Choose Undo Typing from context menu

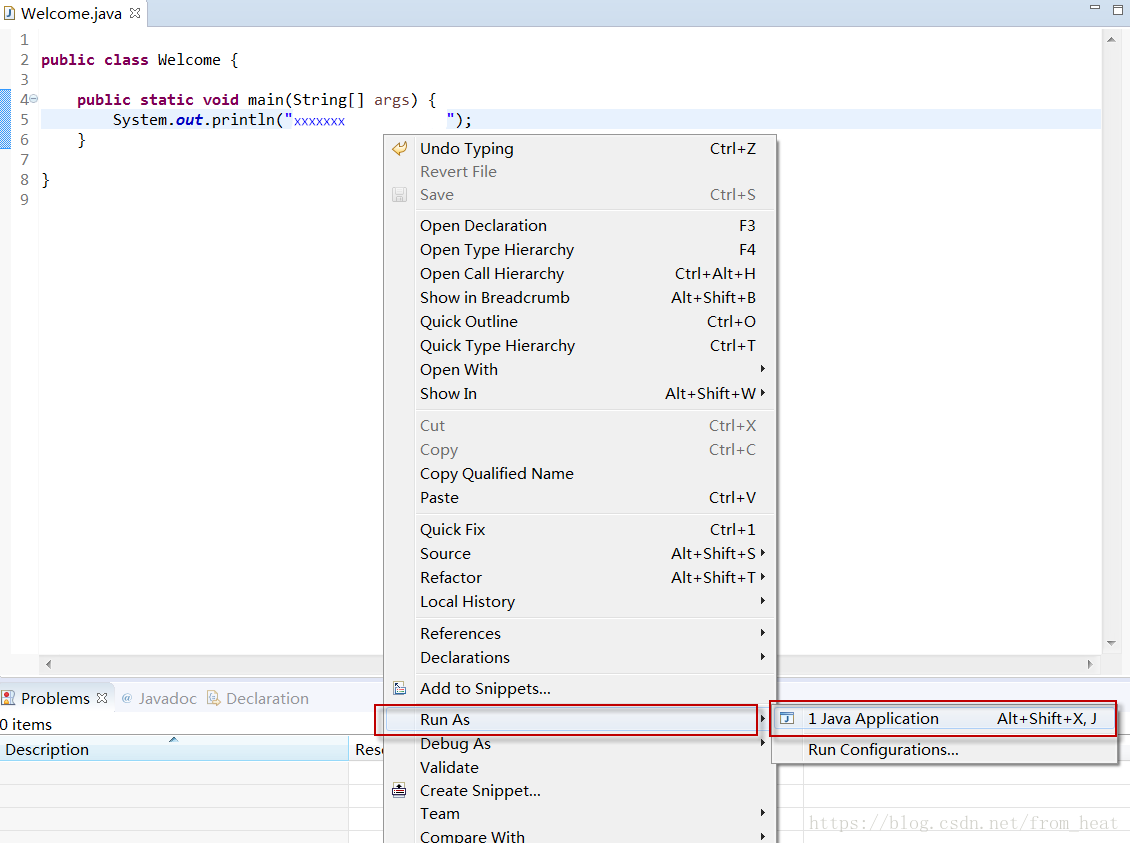click(582, 148)
